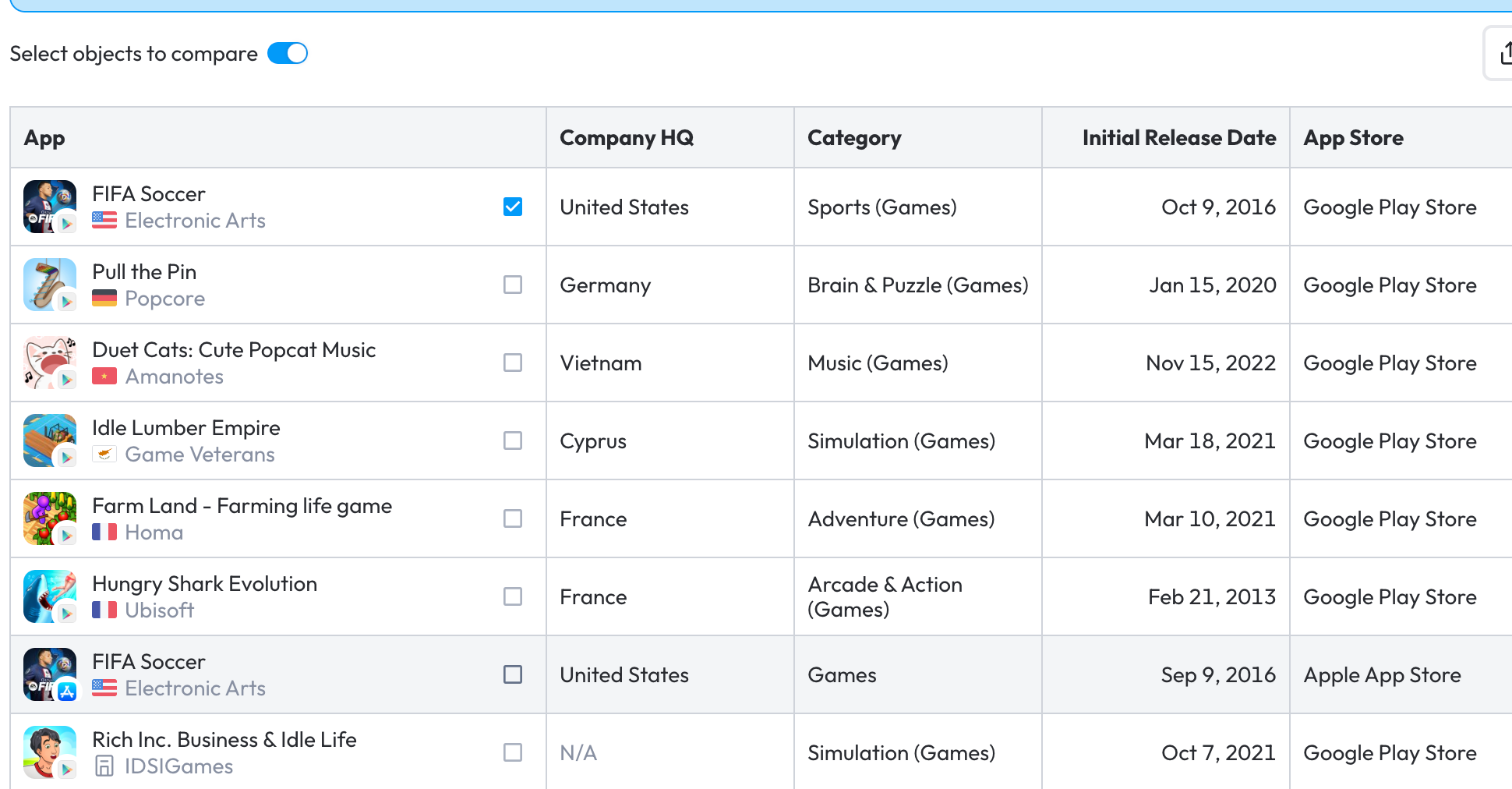This screenshot has width=1512, height=789.
Task: Open the Hungry Shark Evolution title
Action: coord(204,583)
